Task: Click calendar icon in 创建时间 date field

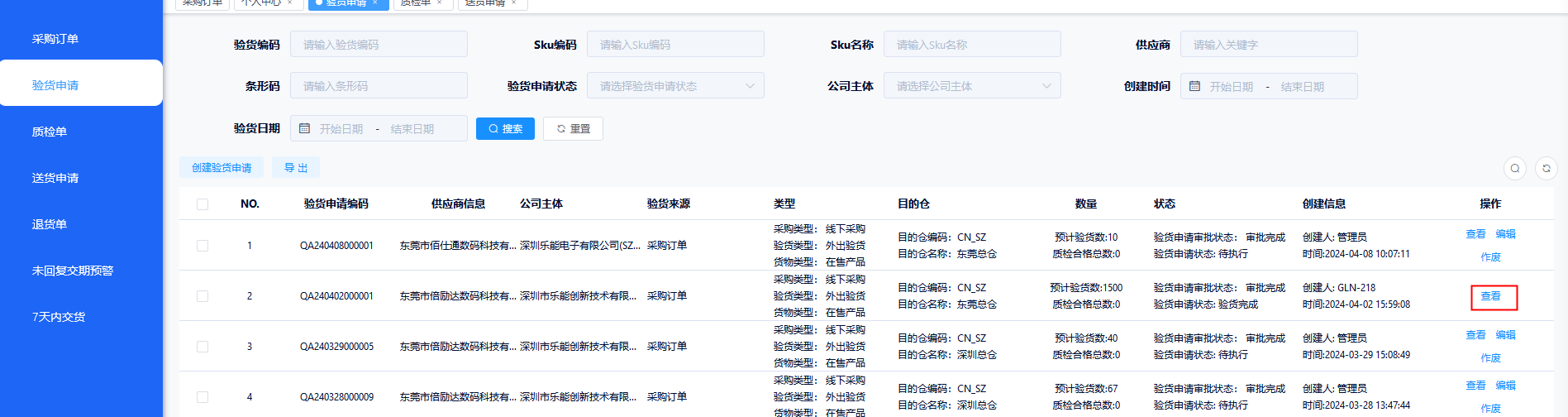Action: click(x=1194, y=86)
